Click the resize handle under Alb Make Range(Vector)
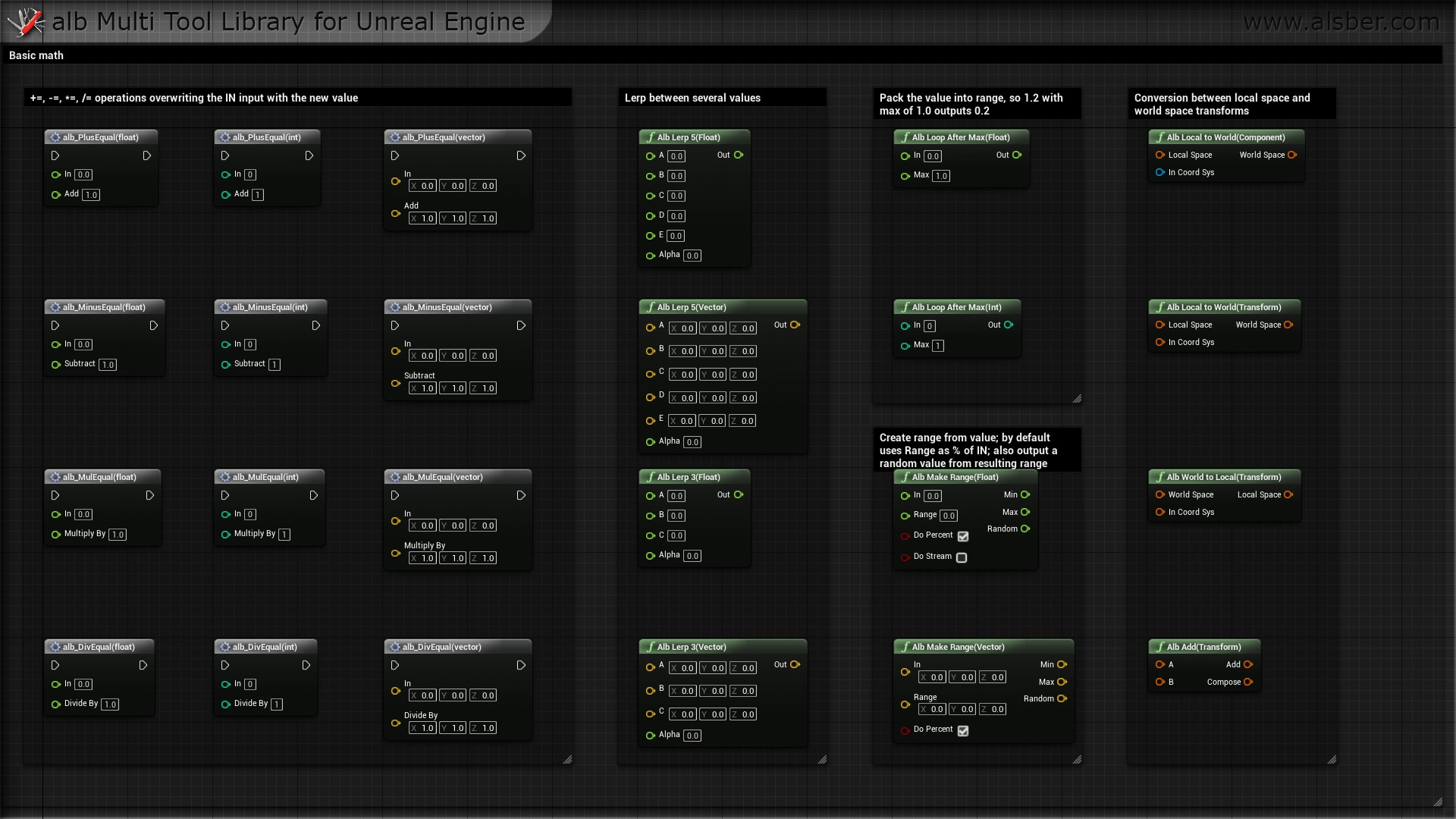Screen dimensions: 1456x819 click(x=1078, y=758)
